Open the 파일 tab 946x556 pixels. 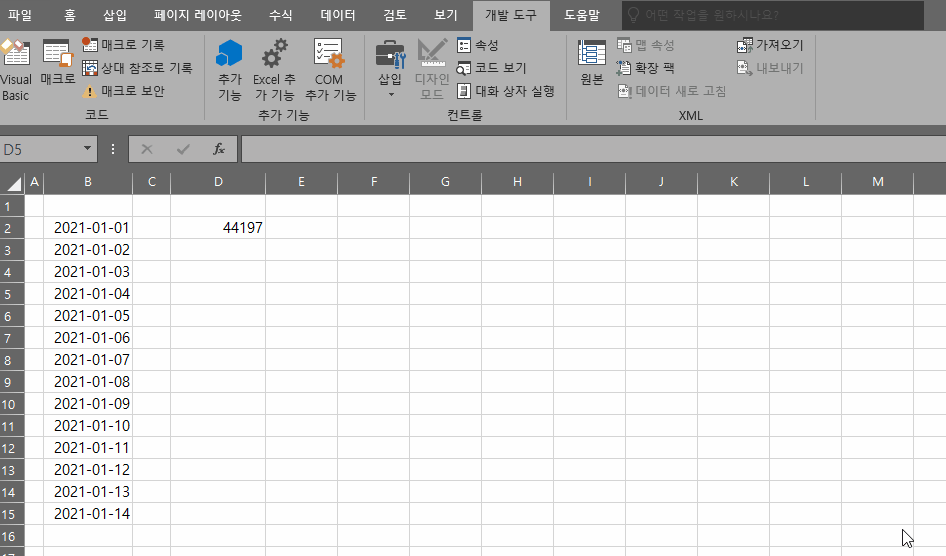coord(20,15)
